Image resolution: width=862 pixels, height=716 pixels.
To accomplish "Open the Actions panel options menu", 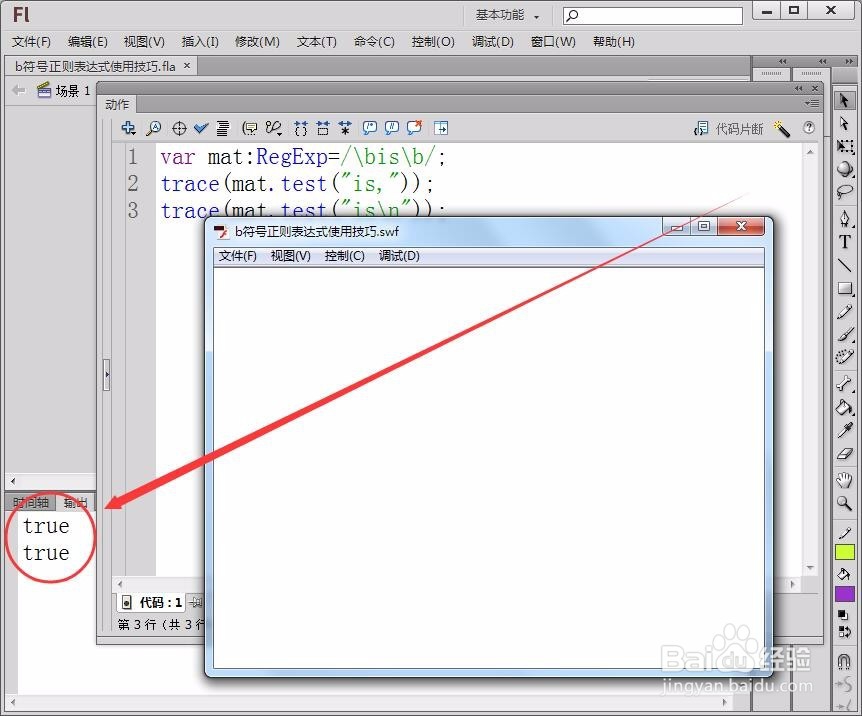I will pyautogui.click(x=812, y=103).
